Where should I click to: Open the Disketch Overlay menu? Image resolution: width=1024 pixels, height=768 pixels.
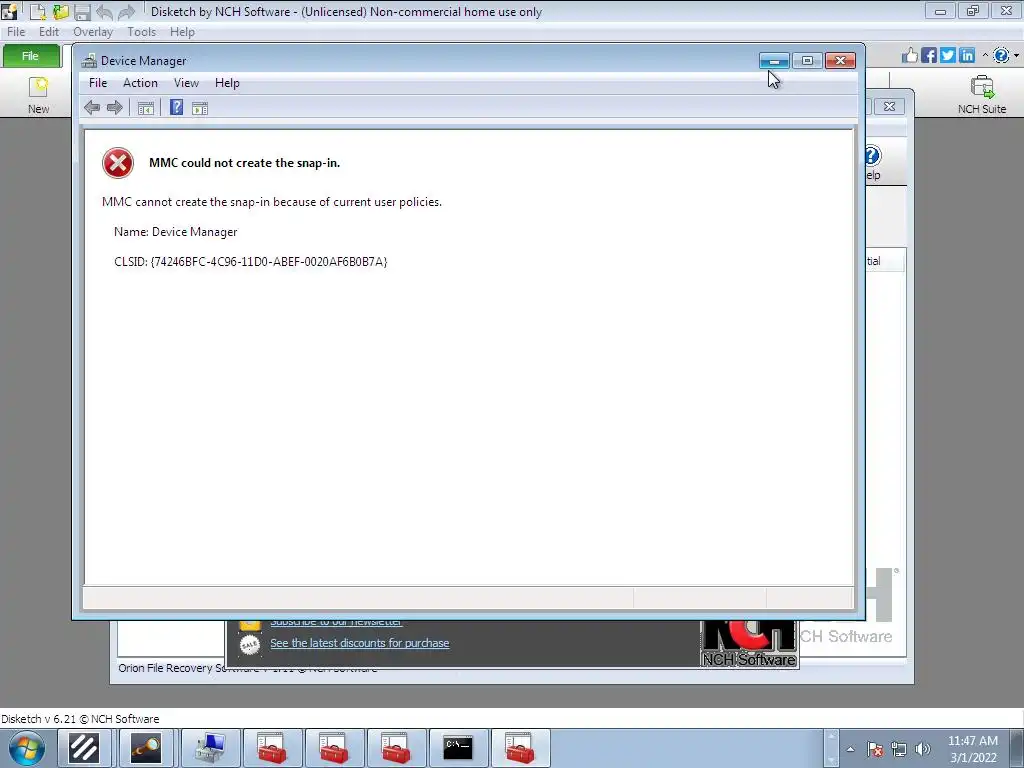pos(93,31)
